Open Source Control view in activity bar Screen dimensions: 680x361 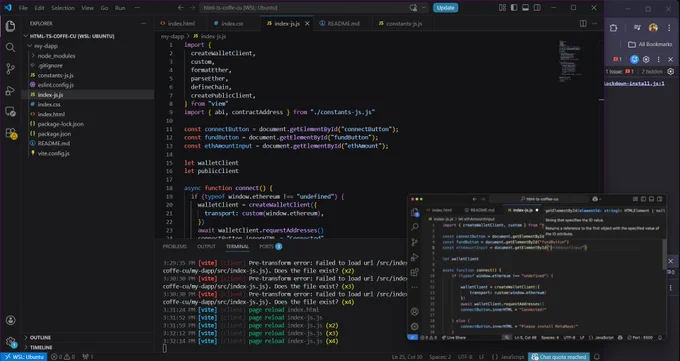pos(10,69)
